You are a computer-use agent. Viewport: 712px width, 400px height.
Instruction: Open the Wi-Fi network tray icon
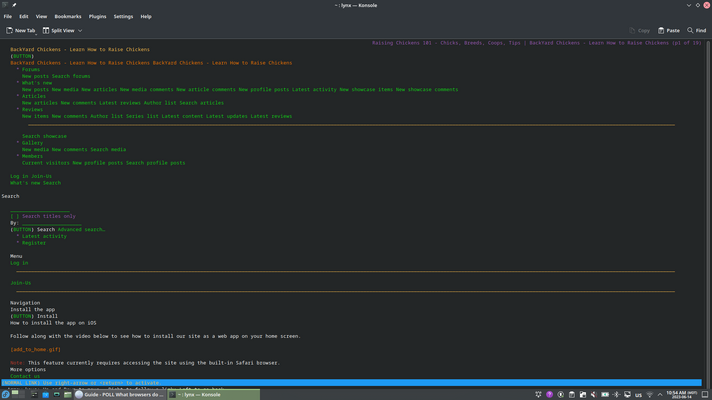click(650, 395)
